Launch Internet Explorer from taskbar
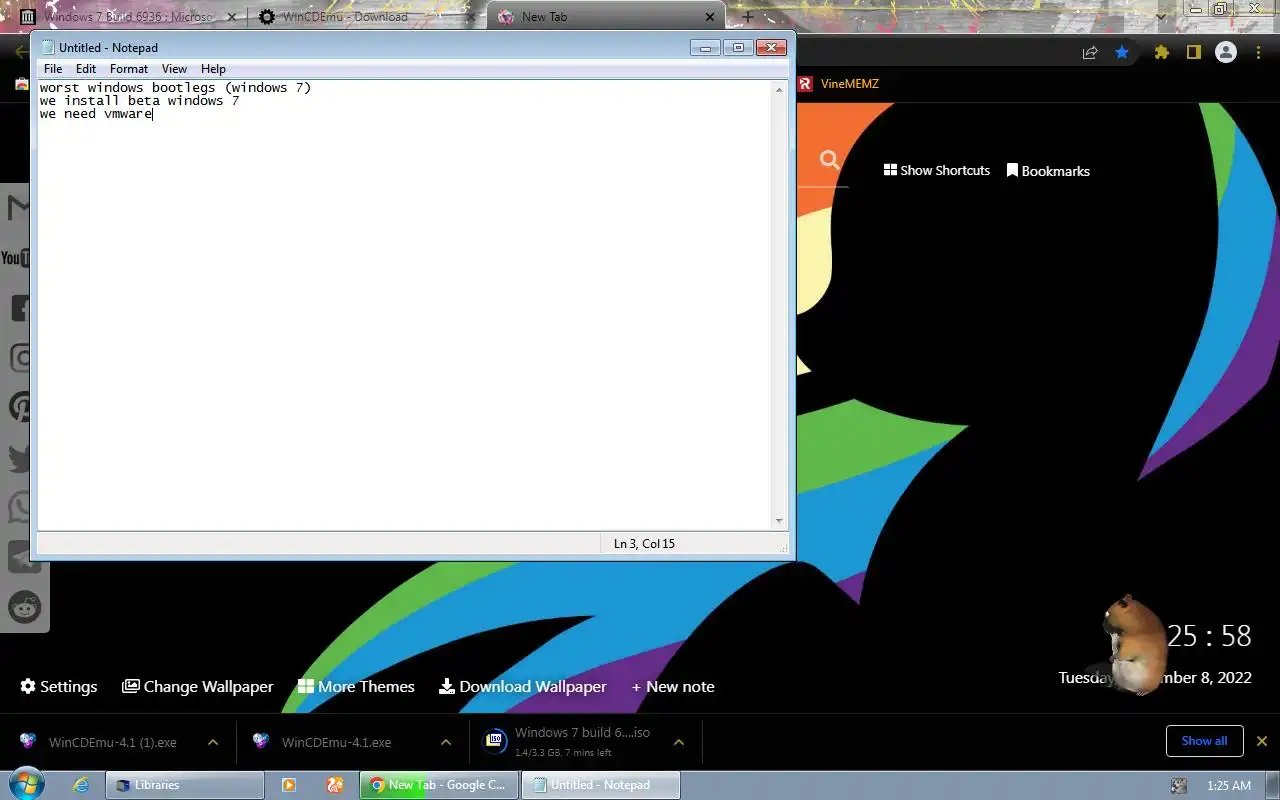 (81, 785)
